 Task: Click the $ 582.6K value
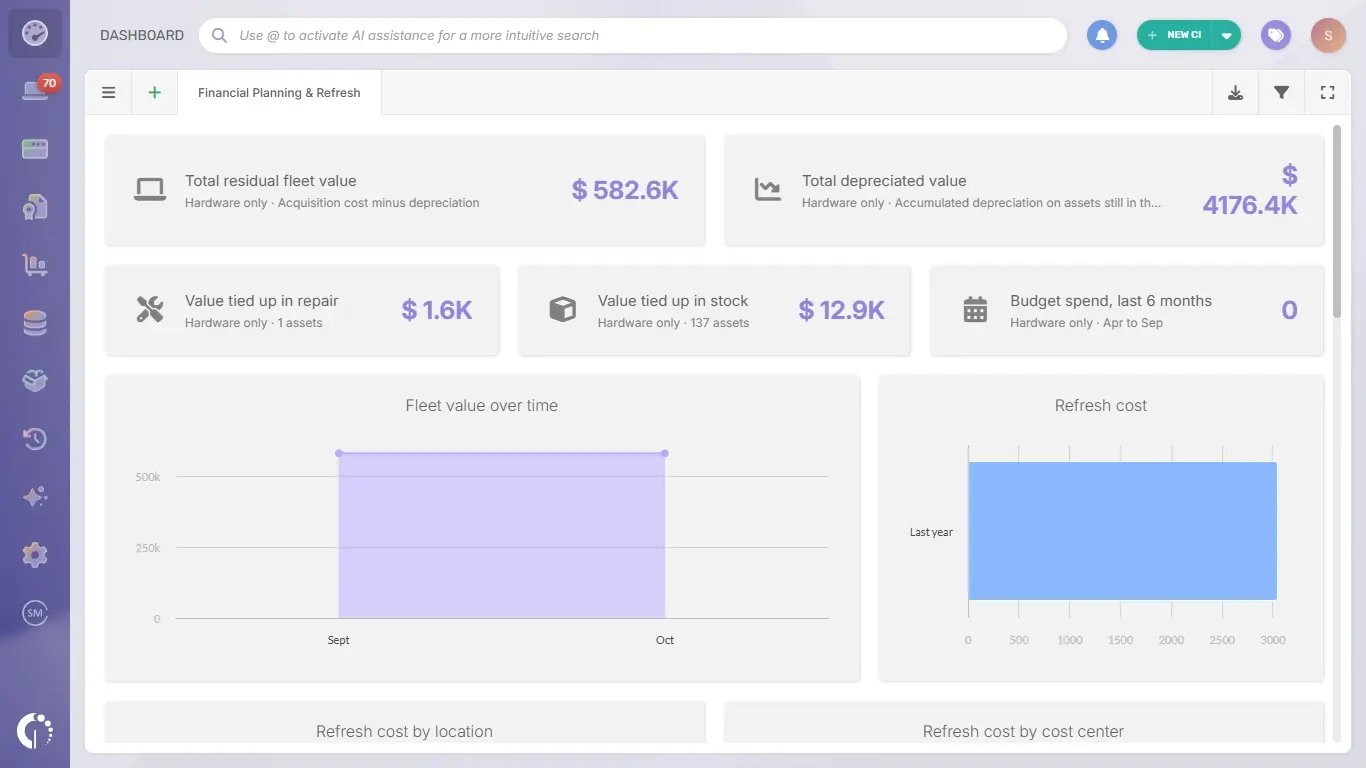[x=625, y=190]
